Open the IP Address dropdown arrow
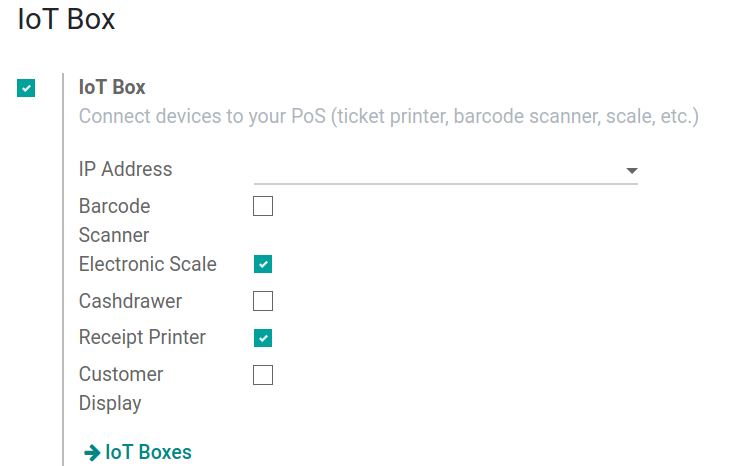Screen dimensions: 730x466 tap(632, 171)
